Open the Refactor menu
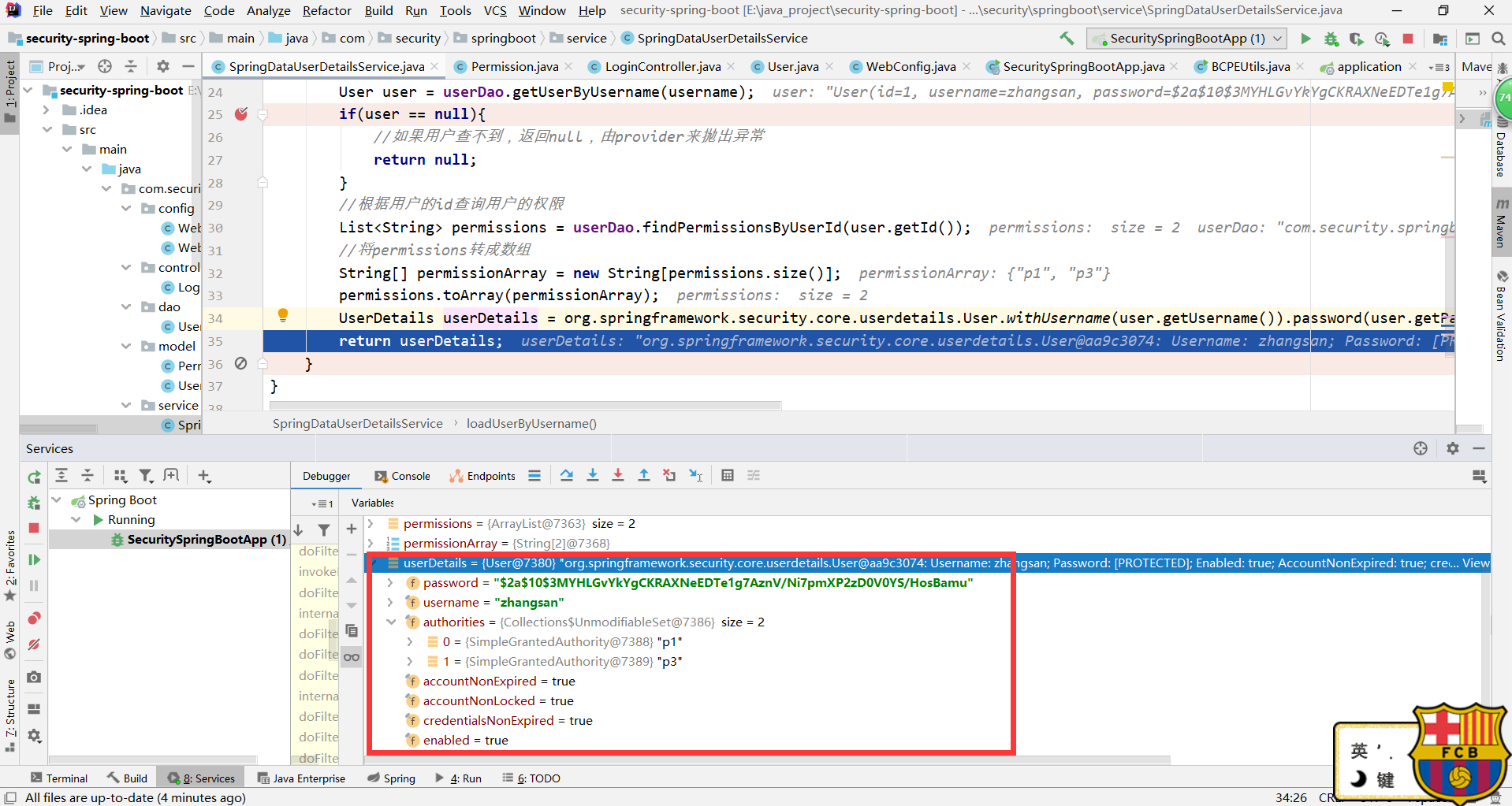 tap(326, 10)
